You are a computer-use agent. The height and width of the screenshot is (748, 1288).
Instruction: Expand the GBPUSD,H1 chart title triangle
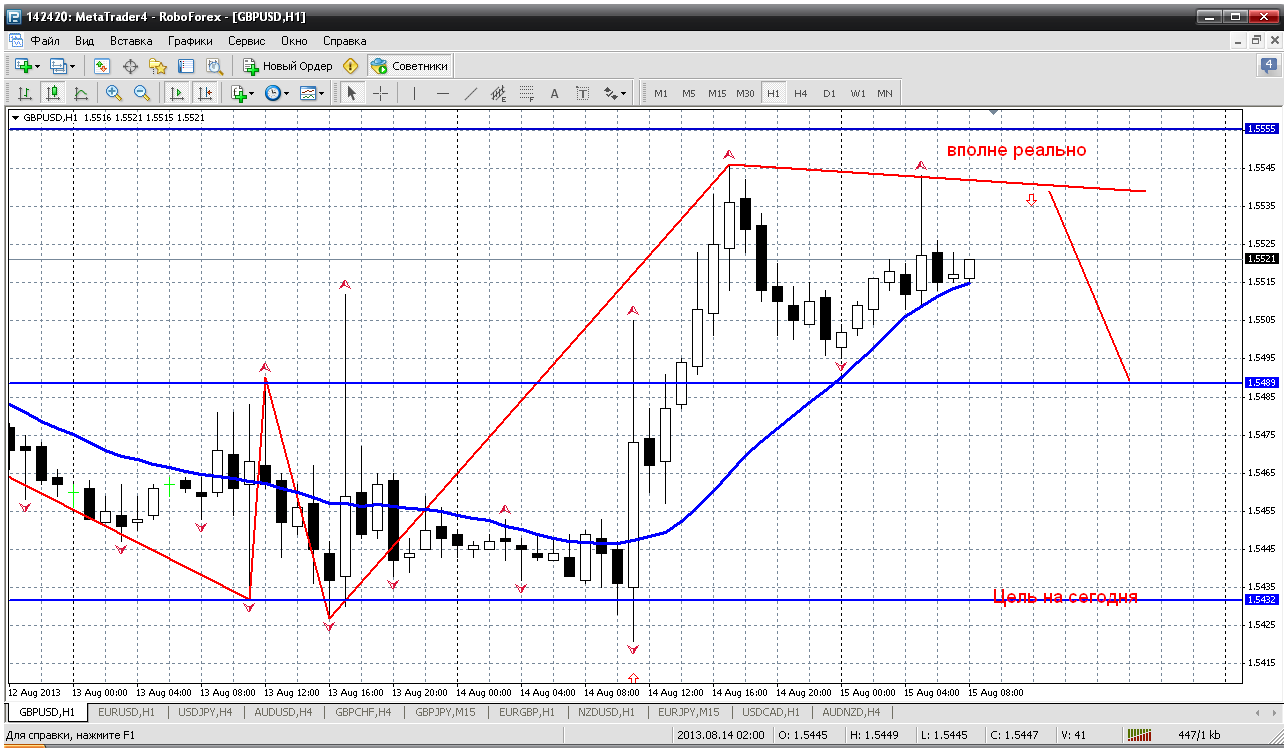(x=15, y=117)
